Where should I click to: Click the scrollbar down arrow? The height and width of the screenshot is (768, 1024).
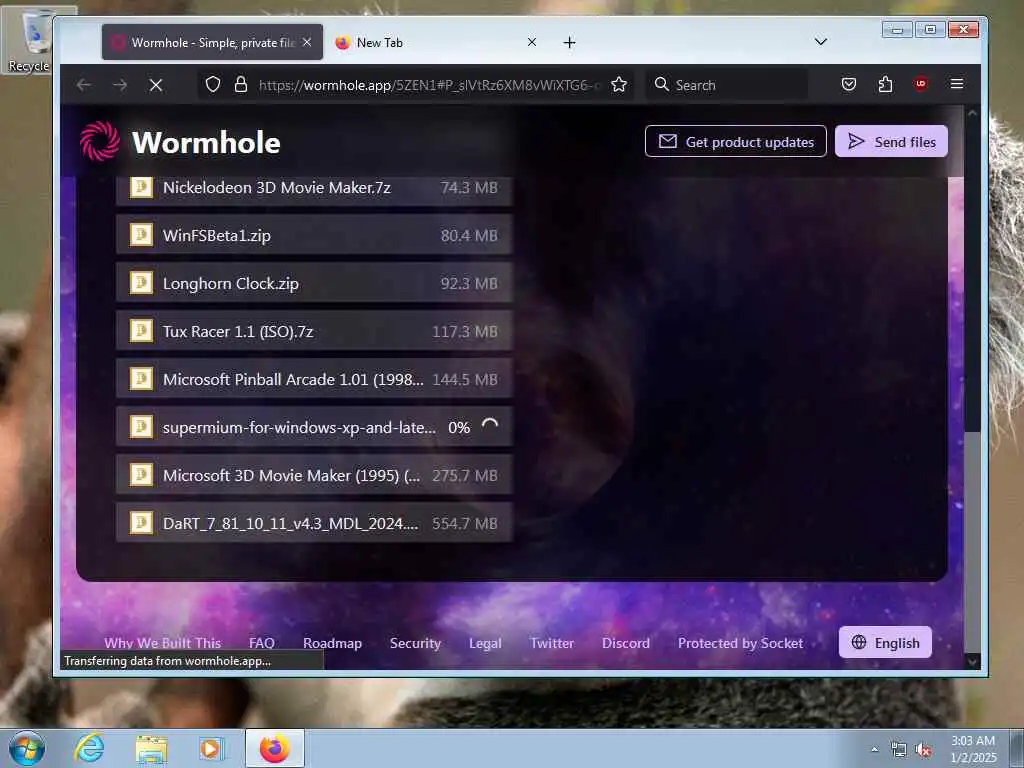point(972,662)
